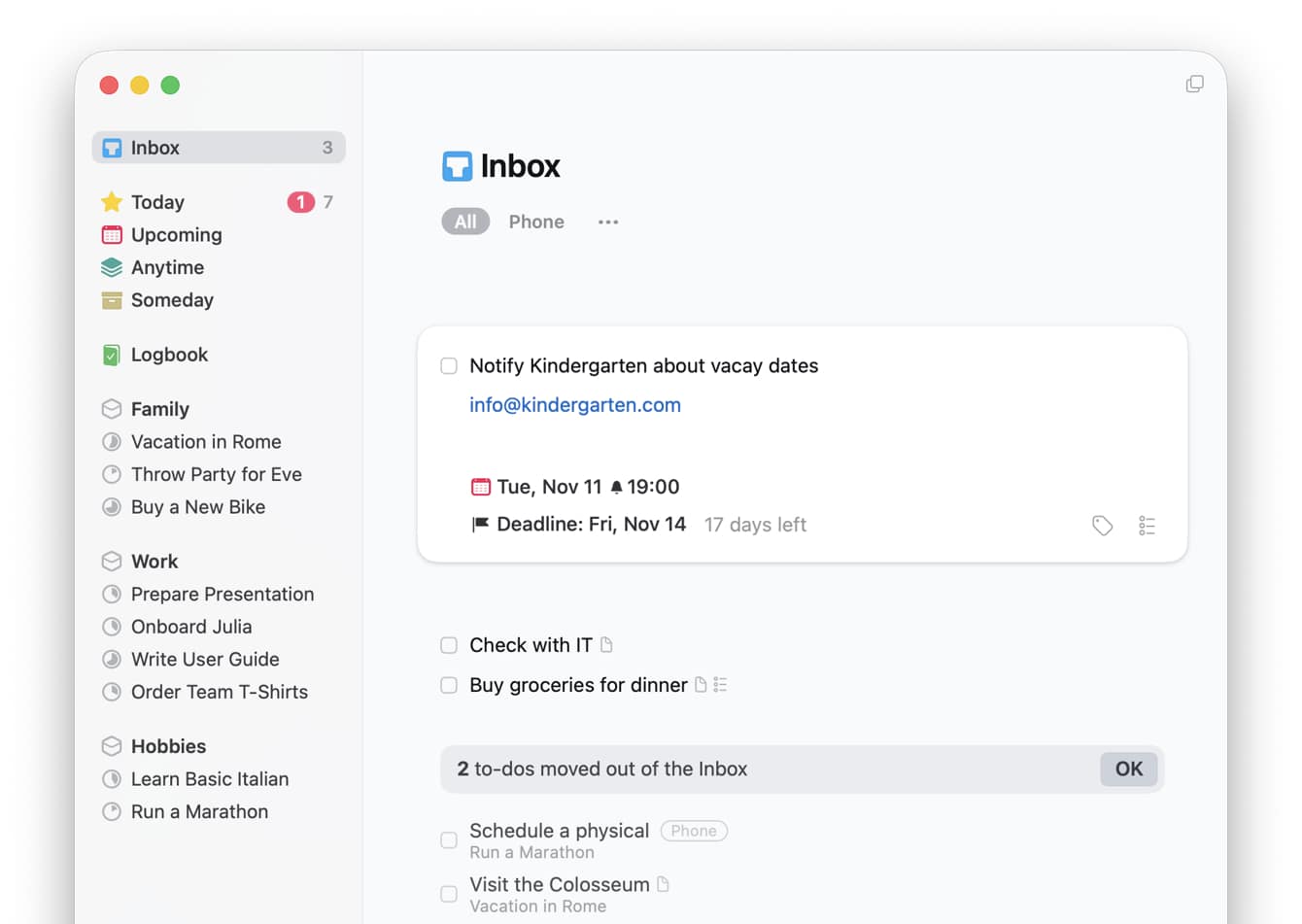Image resolution: width=1302 pixels, height=924 pixels.
Task: Mark Check with IT as complete
Action: click(x=448, y=644)
